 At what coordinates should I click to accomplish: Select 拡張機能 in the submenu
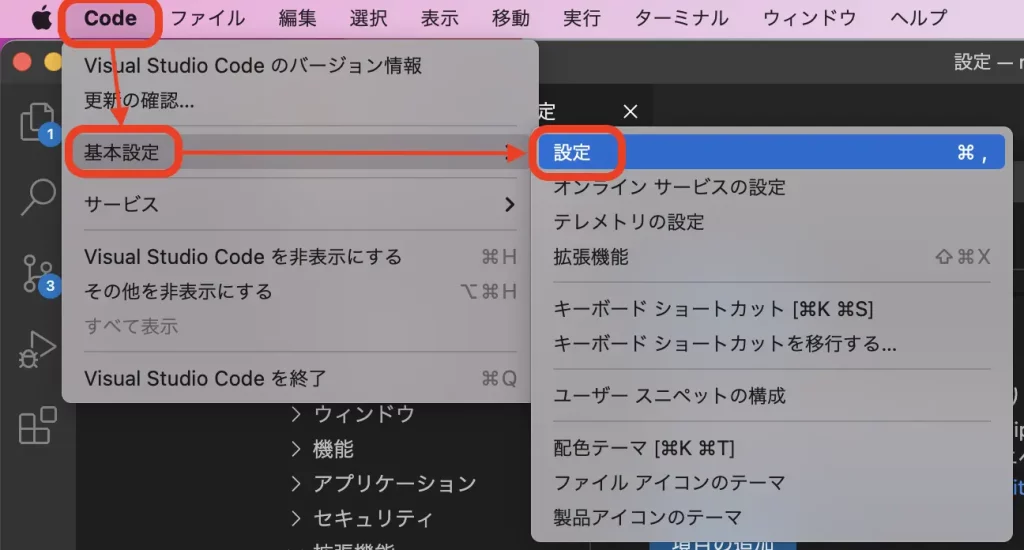pos(771,257)
